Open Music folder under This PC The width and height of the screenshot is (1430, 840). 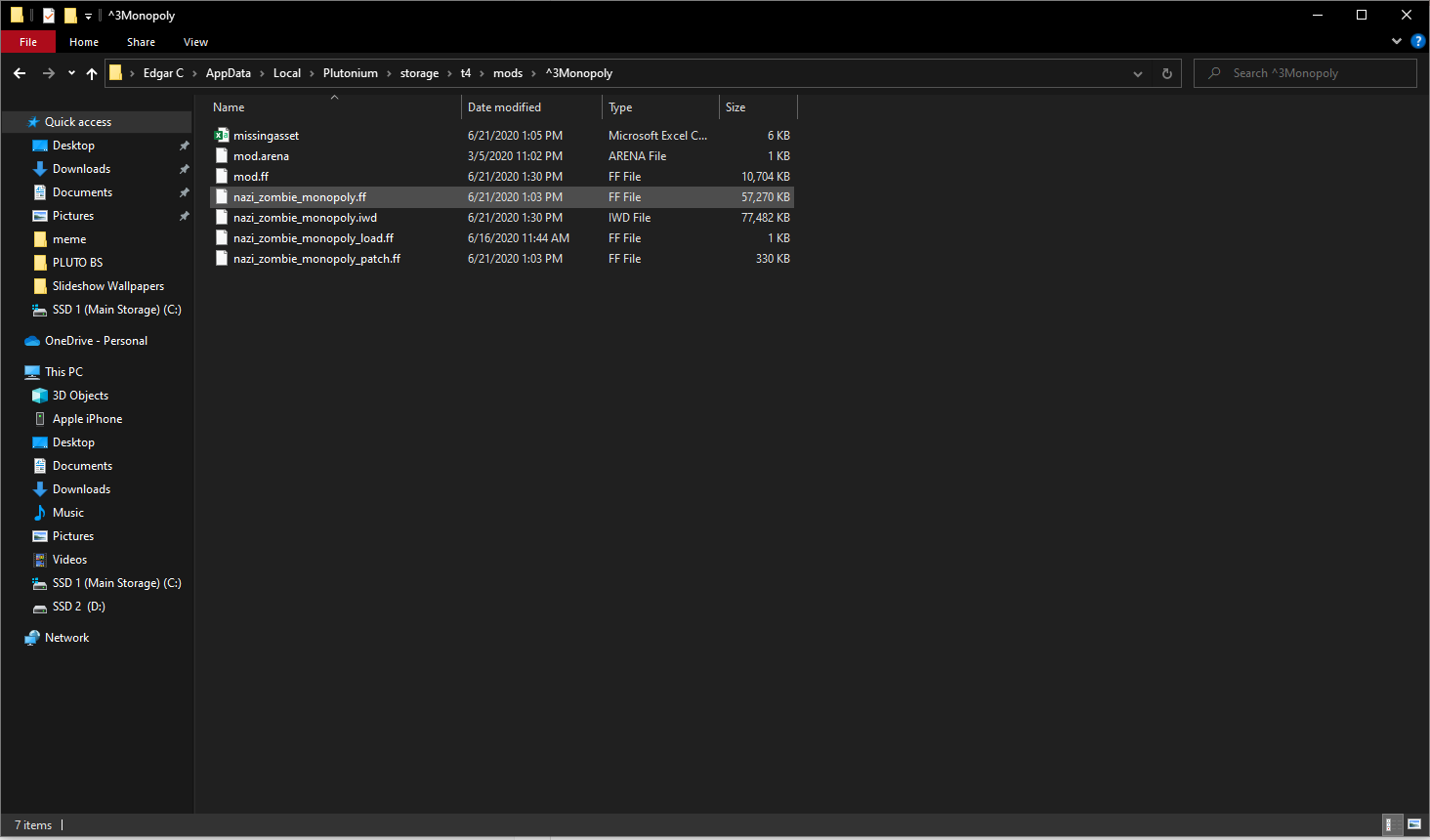pyautogui.click(x=67, y=513)
